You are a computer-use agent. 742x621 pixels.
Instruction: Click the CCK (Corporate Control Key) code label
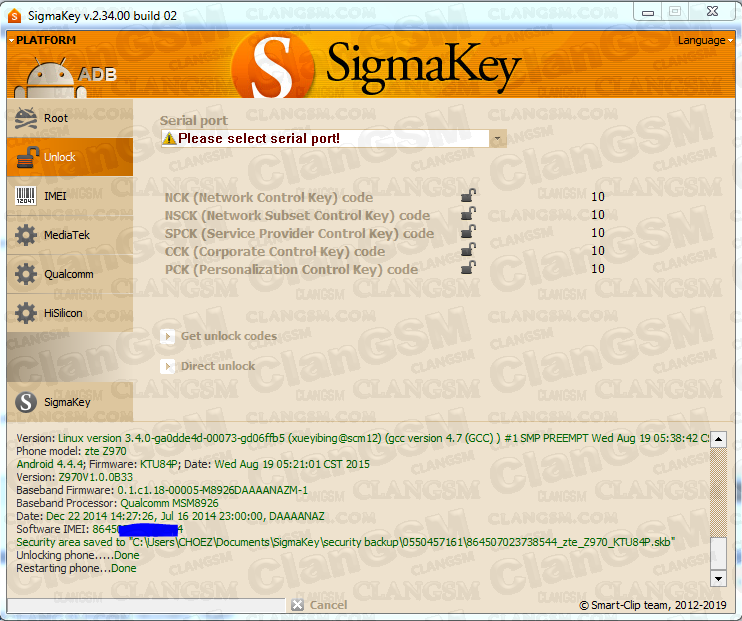275,251
